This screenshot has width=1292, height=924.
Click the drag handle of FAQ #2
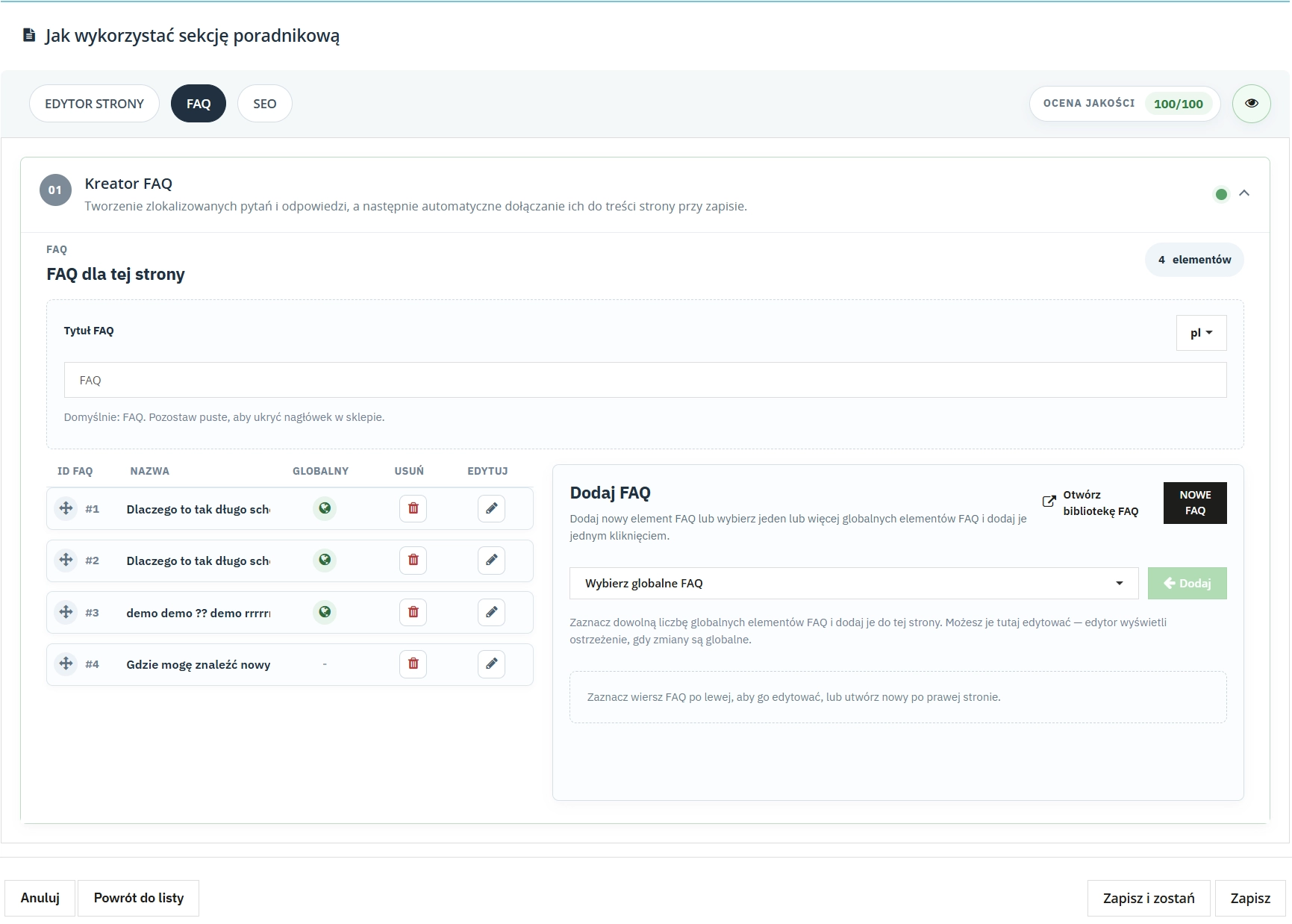point(66,560)
